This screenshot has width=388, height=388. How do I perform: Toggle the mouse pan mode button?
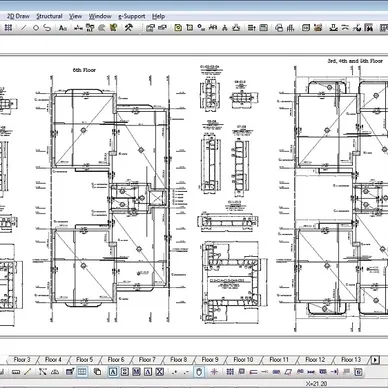tap(199, 371)
